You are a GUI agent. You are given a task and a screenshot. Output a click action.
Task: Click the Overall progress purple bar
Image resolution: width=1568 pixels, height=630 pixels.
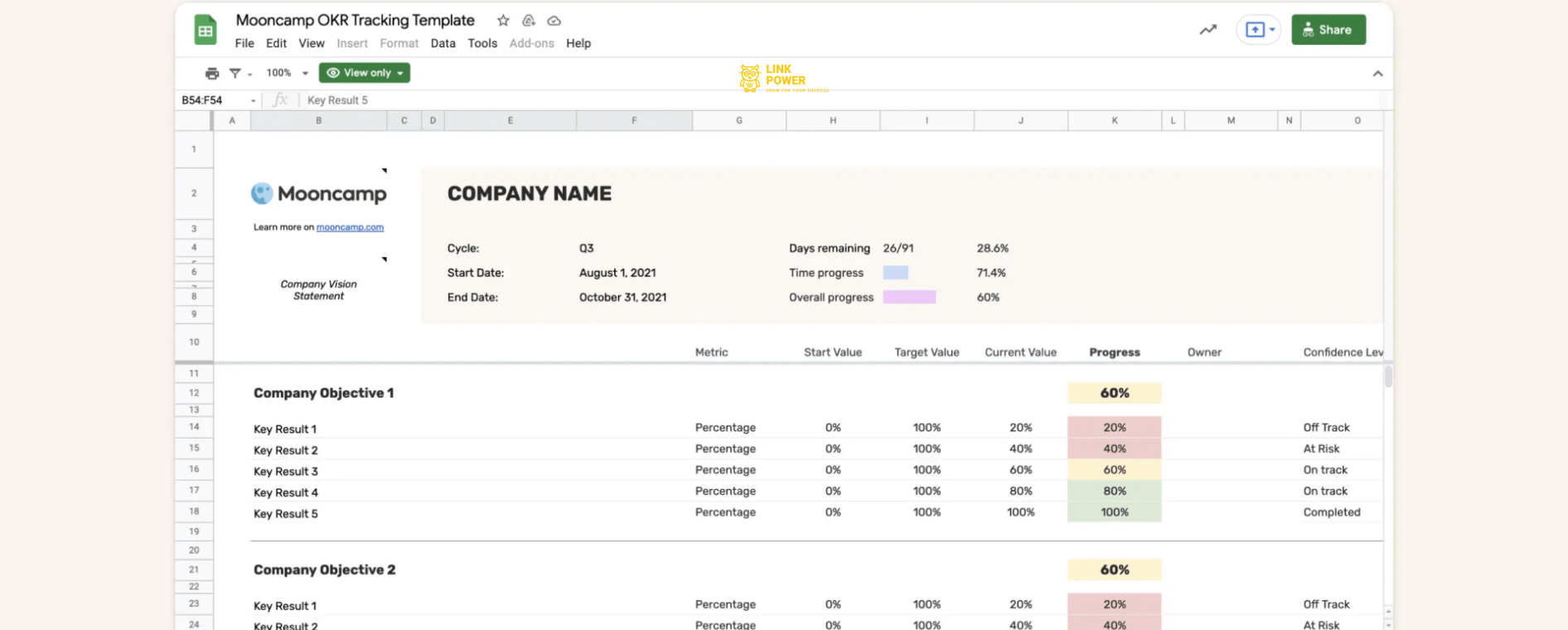coord(909,297)
